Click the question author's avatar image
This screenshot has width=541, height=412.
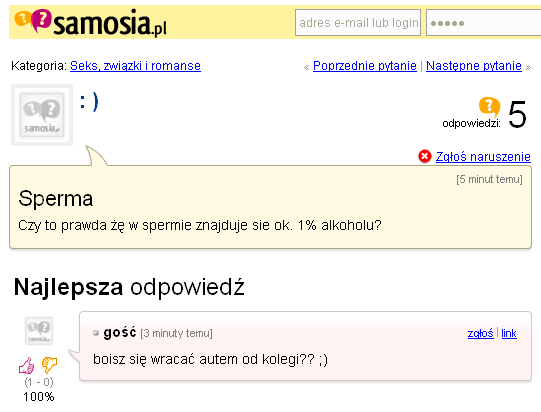pyautogui.click(x=42, y=115)
